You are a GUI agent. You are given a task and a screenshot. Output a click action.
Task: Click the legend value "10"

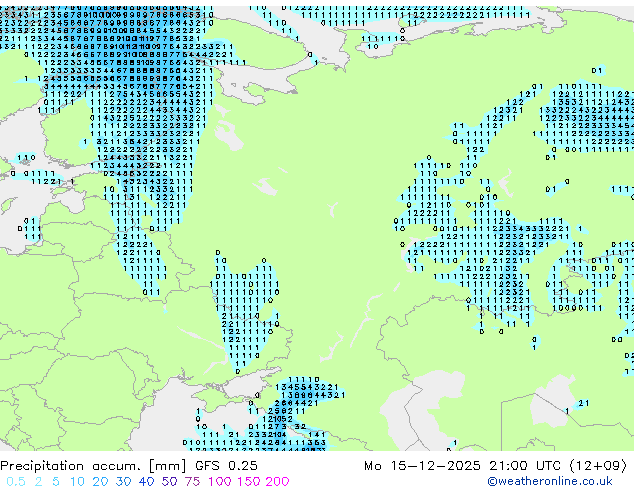tap(77, 482)
